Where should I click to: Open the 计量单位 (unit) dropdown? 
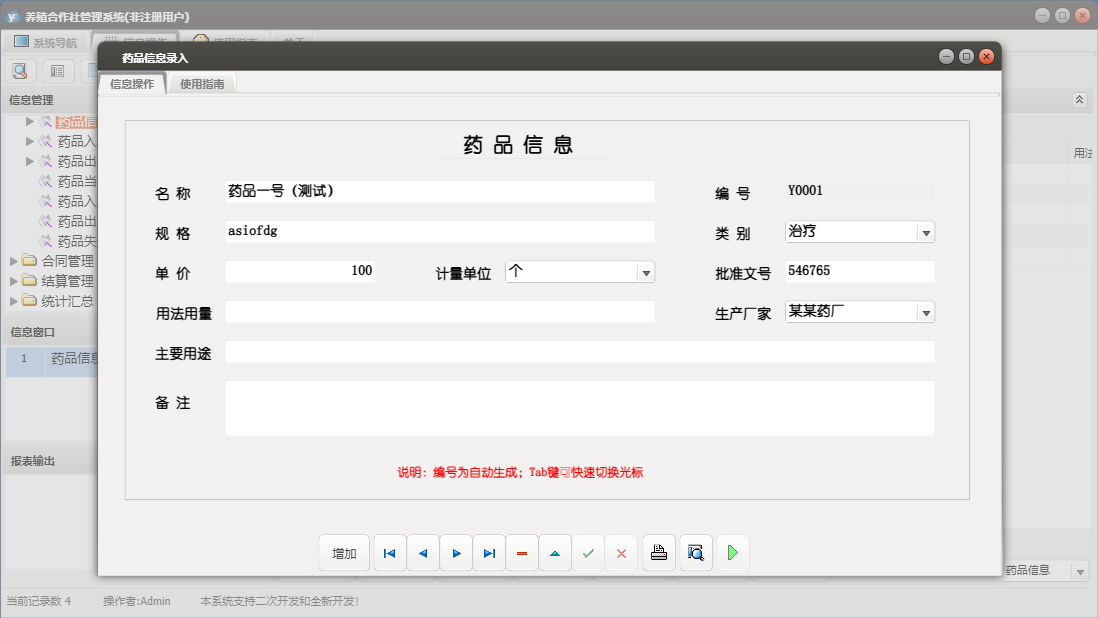click(x=646, y=271)
